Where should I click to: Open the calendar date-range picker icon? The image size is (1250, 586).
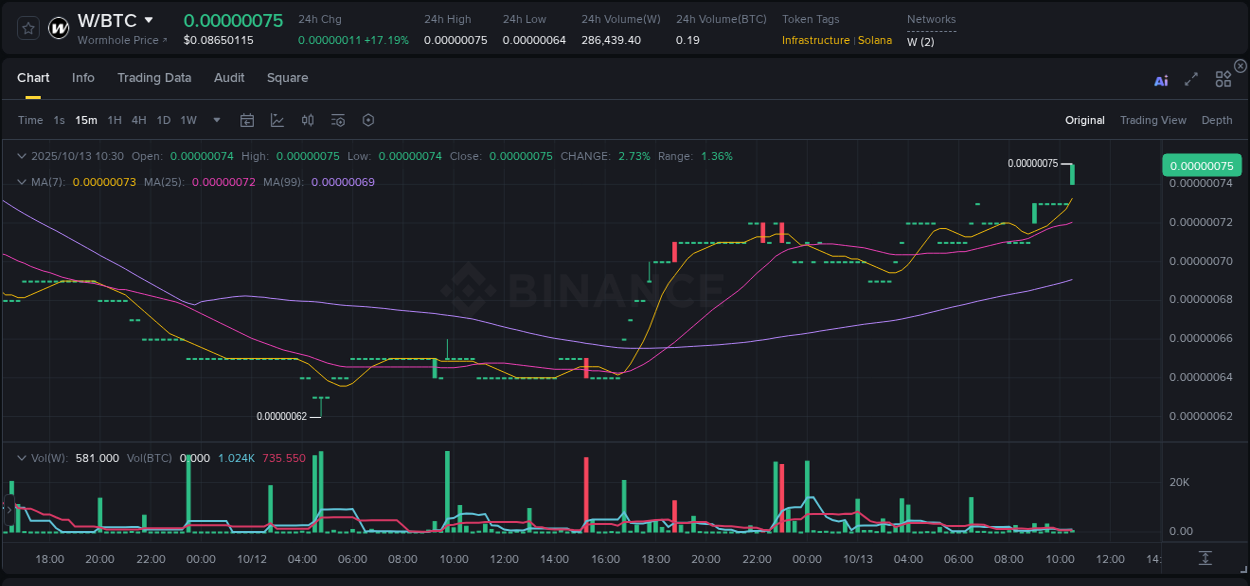click(247, 120)
